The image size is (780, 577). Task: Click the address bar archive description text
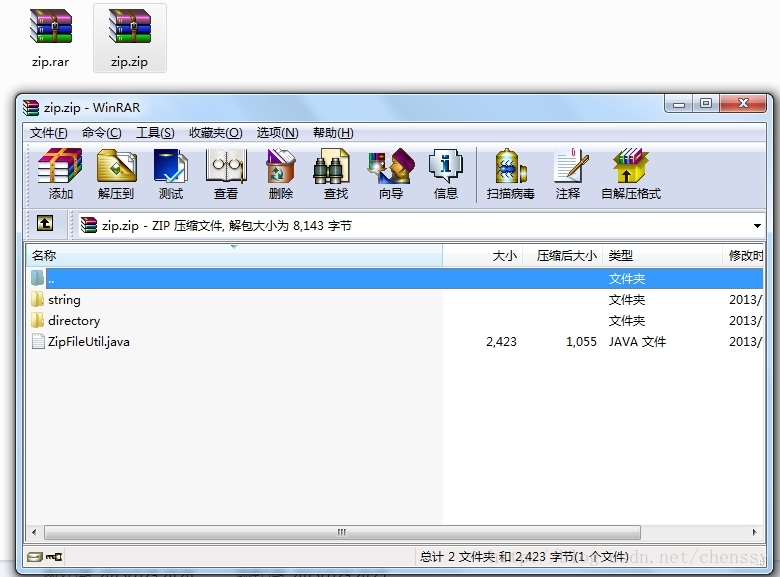(227, 226)
